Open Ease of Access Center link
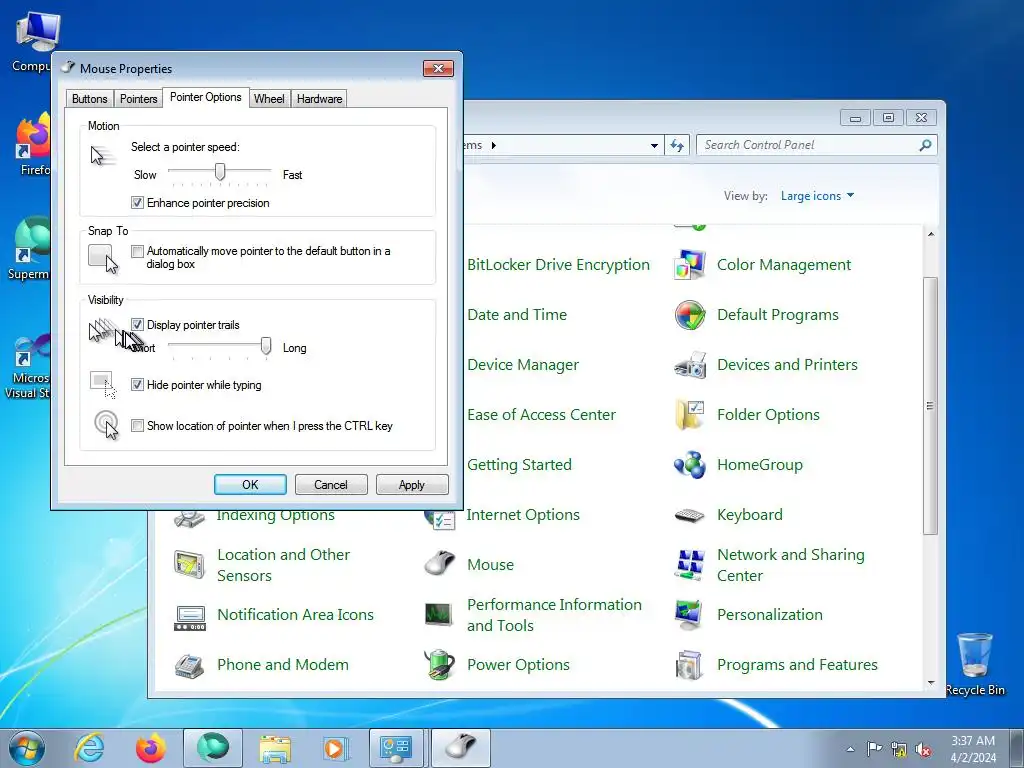Screen dimensions: 1024x768 click(541, 415)
